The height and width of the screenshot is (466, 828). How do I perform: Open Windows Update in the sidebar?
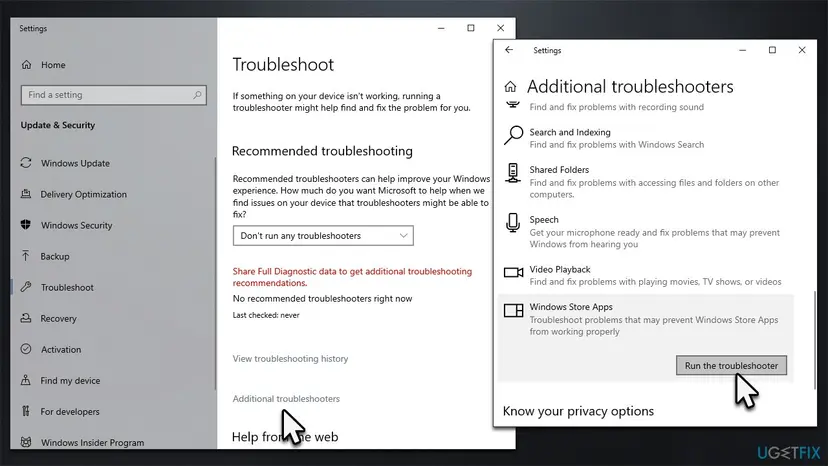click(75, 163)
